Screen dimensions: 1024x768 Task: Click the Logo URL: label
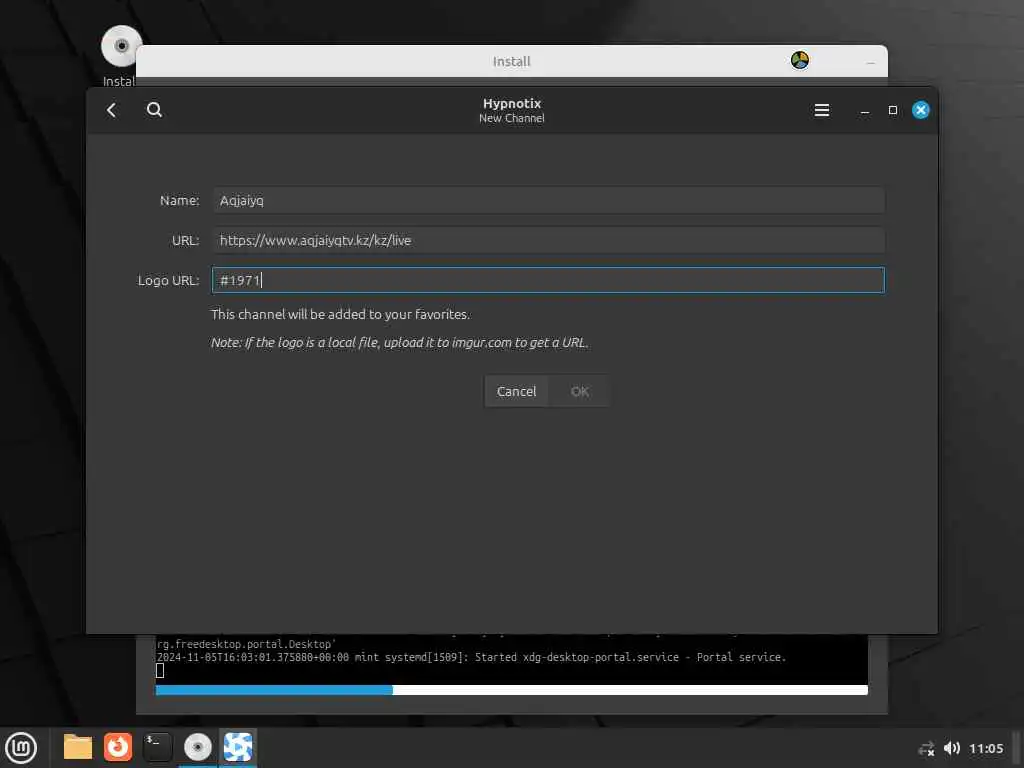tap(168, 280)
